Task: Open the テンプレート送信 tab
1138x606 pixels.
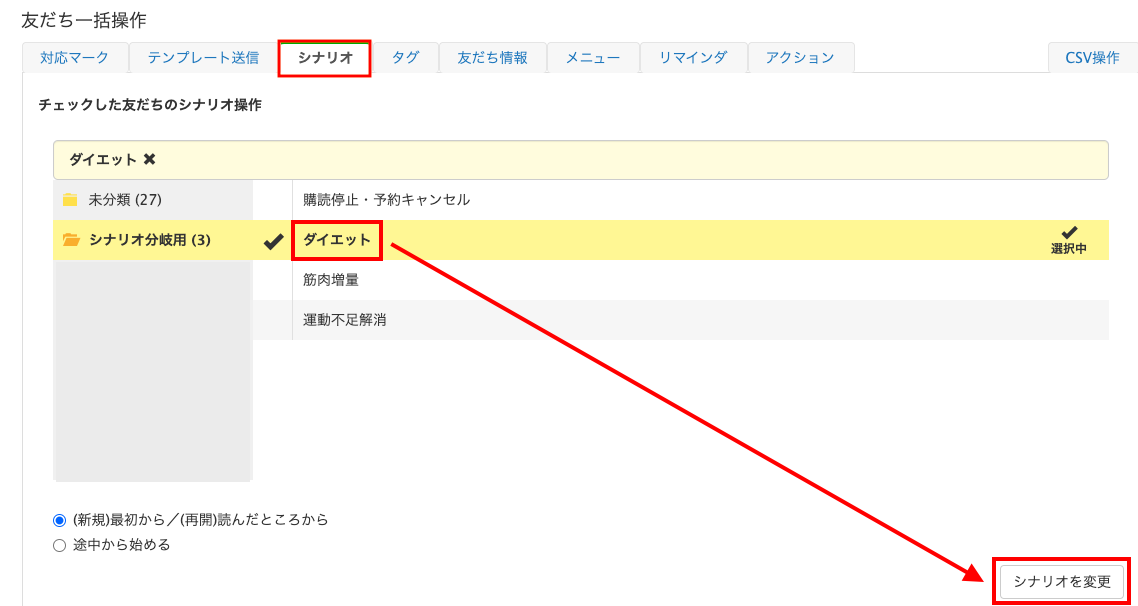Action: (x=203, y=58)
